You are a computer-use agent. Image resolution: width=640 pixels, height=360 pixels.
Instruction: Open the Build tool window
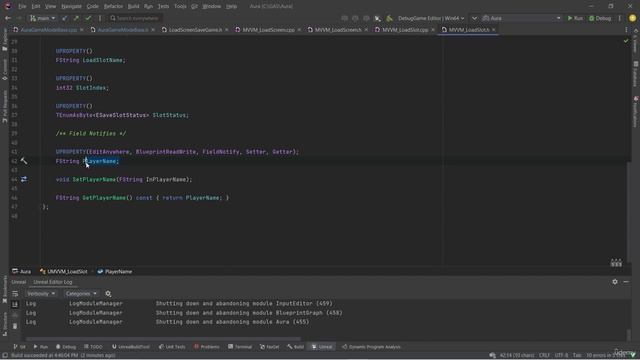coord(296,347)
